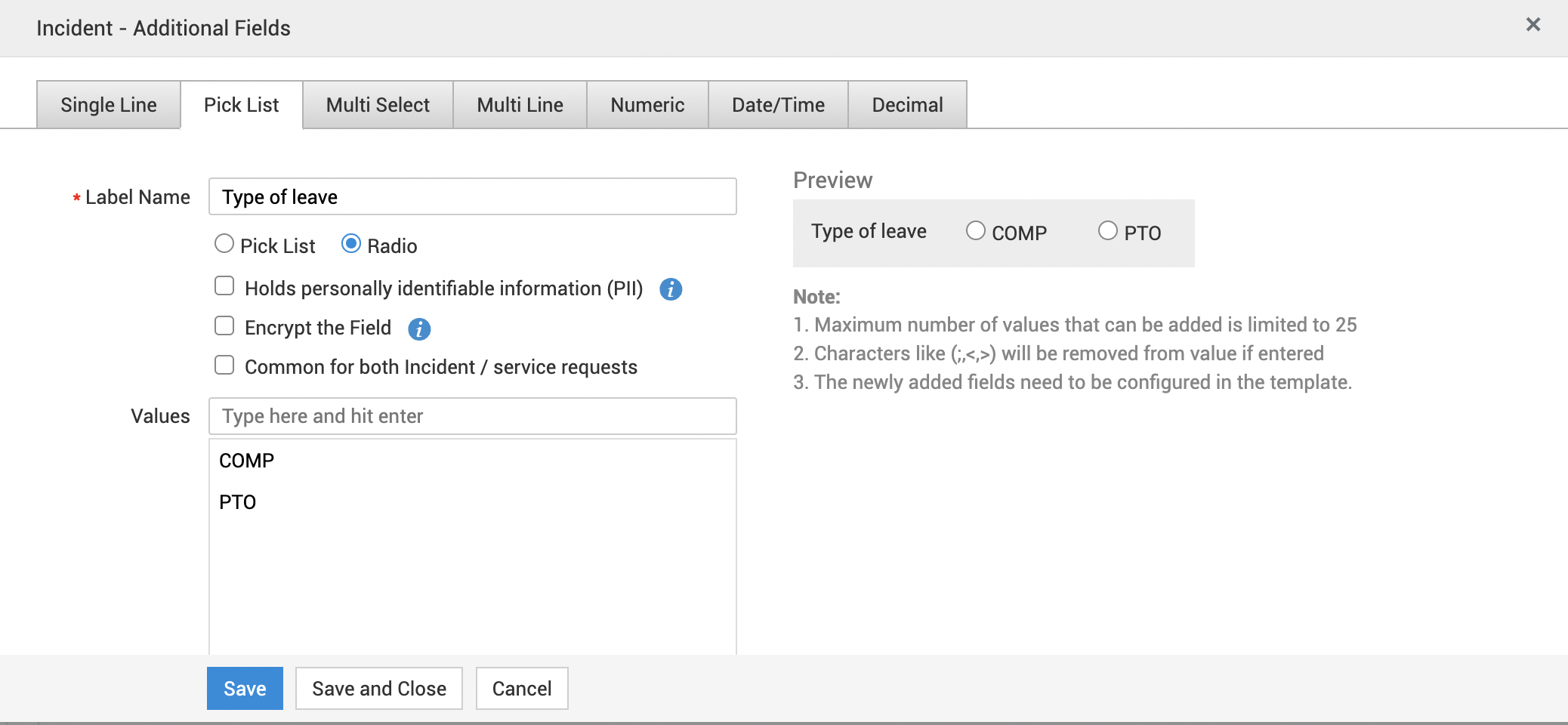The width and height of the screenshot is (1568, 725).
Task: Cancel the additional field changes
Action: 522,689
